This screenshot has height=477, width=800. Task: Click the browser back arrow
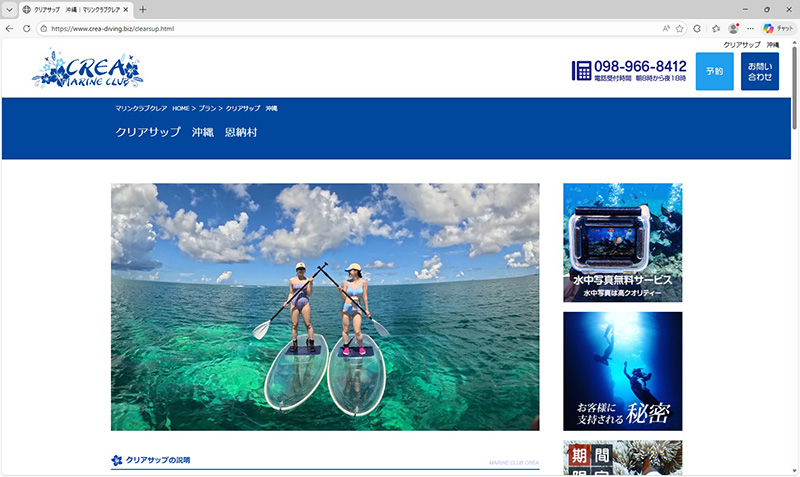pyautogui.click(x=10, y=28)
